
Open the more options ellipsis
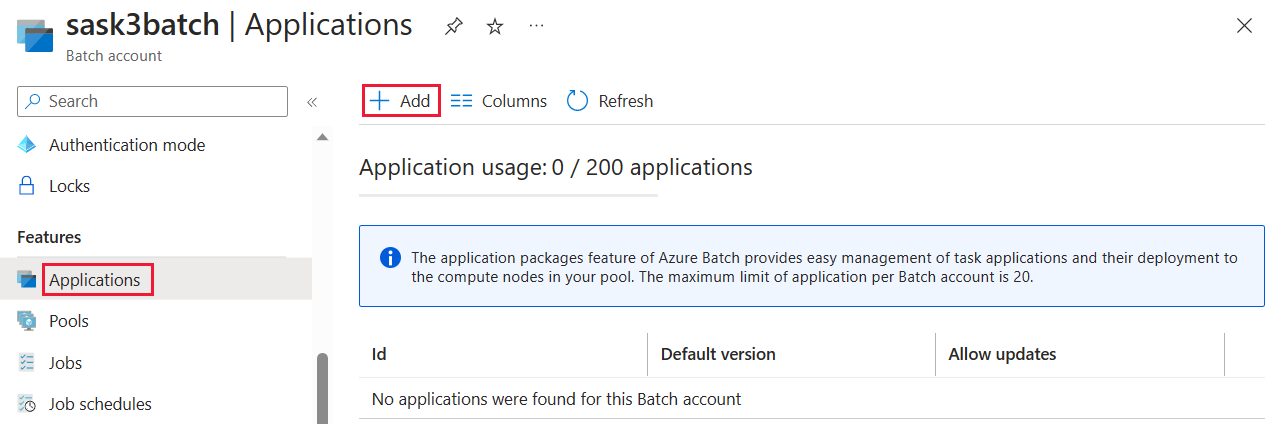coord(537,26)
